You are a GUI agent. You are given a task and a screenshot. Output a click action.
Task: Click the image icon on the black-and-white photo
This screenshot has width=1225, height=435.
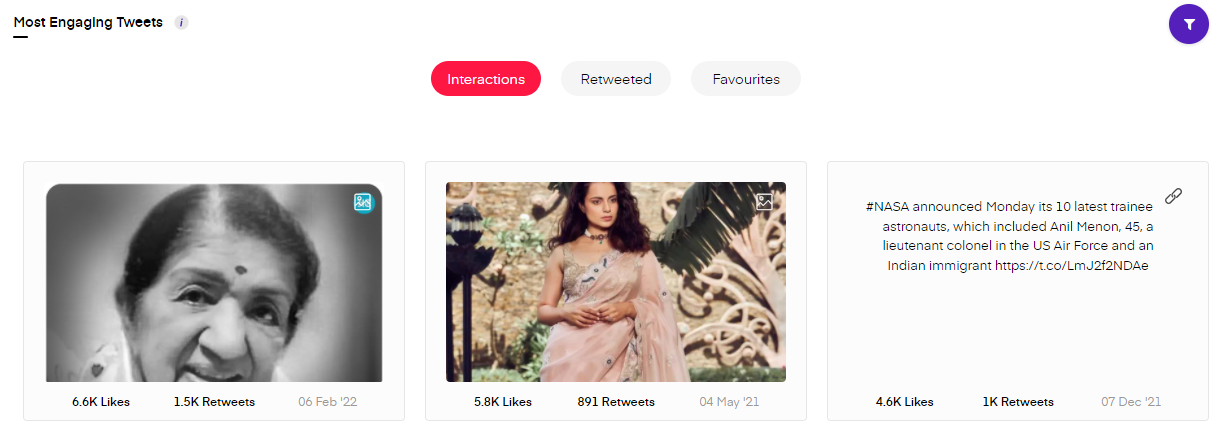click(x=363, y=202)
